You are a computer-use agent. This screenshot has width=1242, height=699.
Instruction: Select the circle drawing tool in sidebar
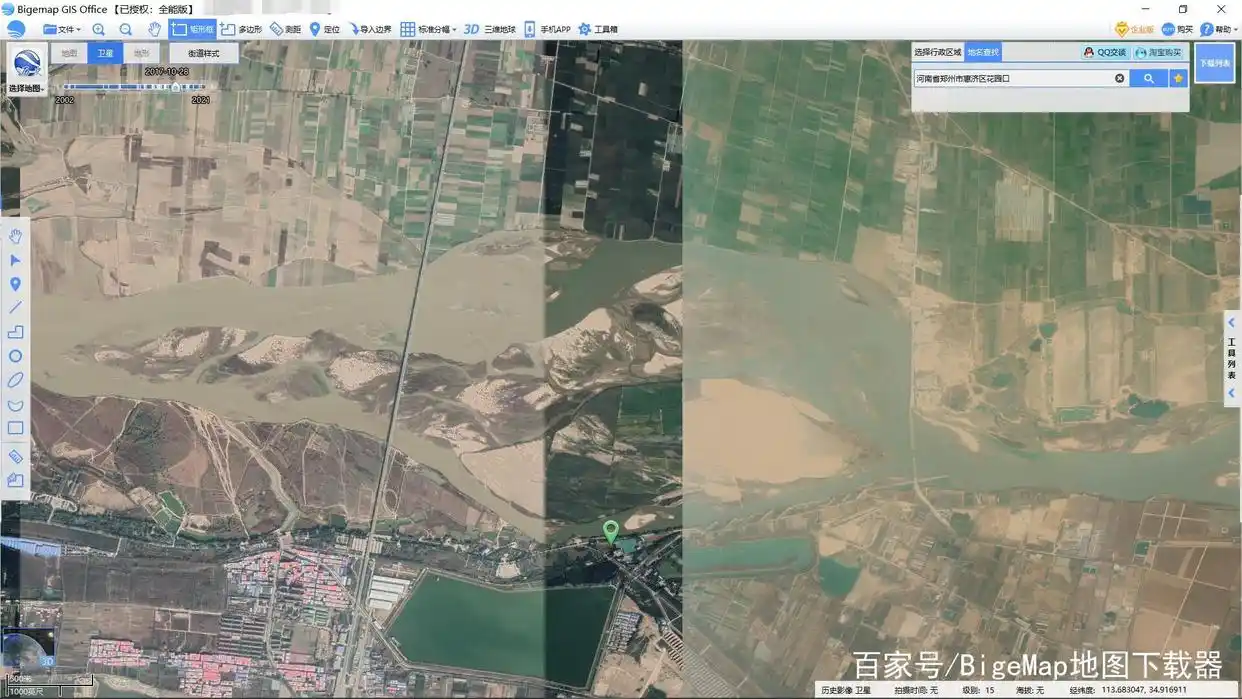tap(15, 356)
